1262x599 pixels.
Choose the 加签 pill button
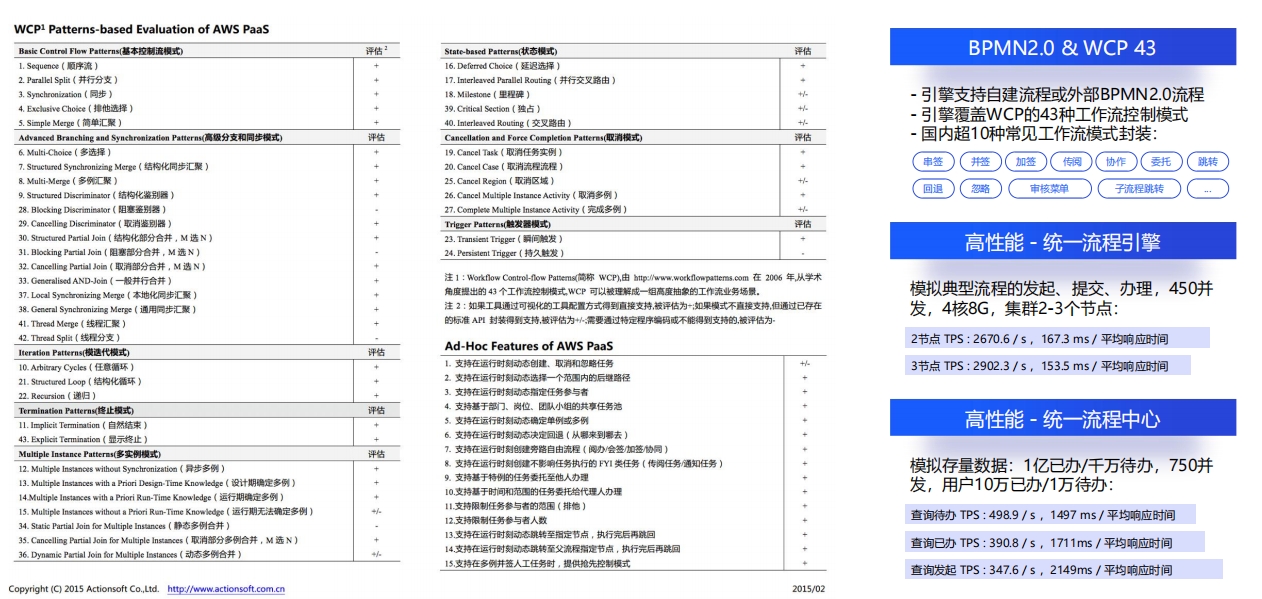pyautogui.click(x=1026, y=161)
